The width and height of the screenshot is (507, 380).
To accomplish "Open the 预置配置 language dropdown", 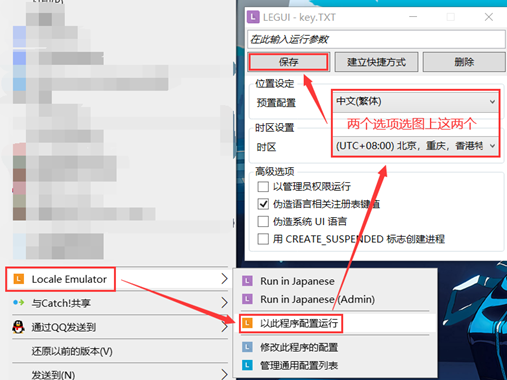I will tap(416, 101).
